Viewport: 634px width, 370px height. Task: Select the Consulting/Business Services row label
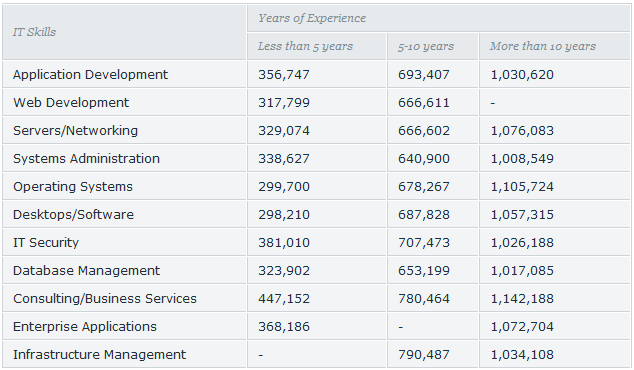[105, 298]
